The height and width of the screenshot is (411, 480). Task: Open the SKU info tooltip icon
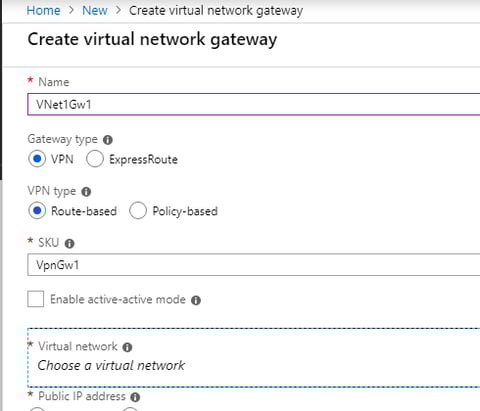coord(69,244)
